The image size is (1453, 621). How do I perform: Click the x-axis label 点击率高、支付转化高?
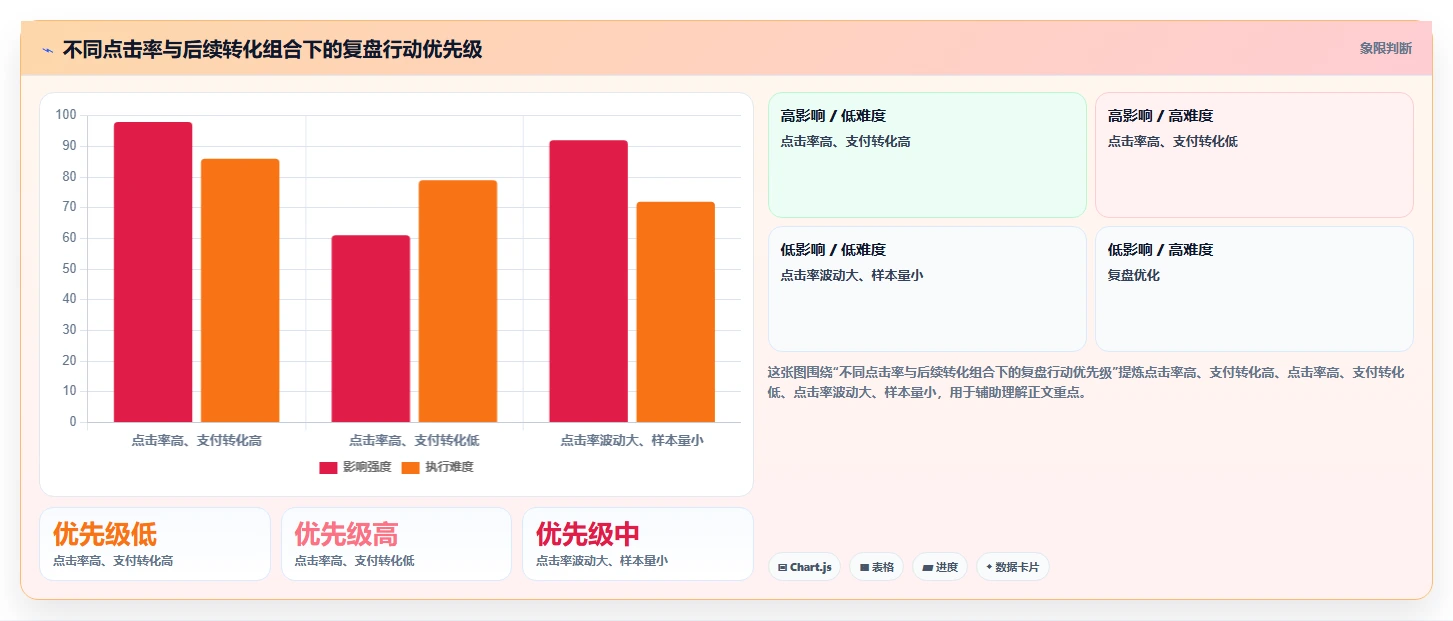point(196,440)
